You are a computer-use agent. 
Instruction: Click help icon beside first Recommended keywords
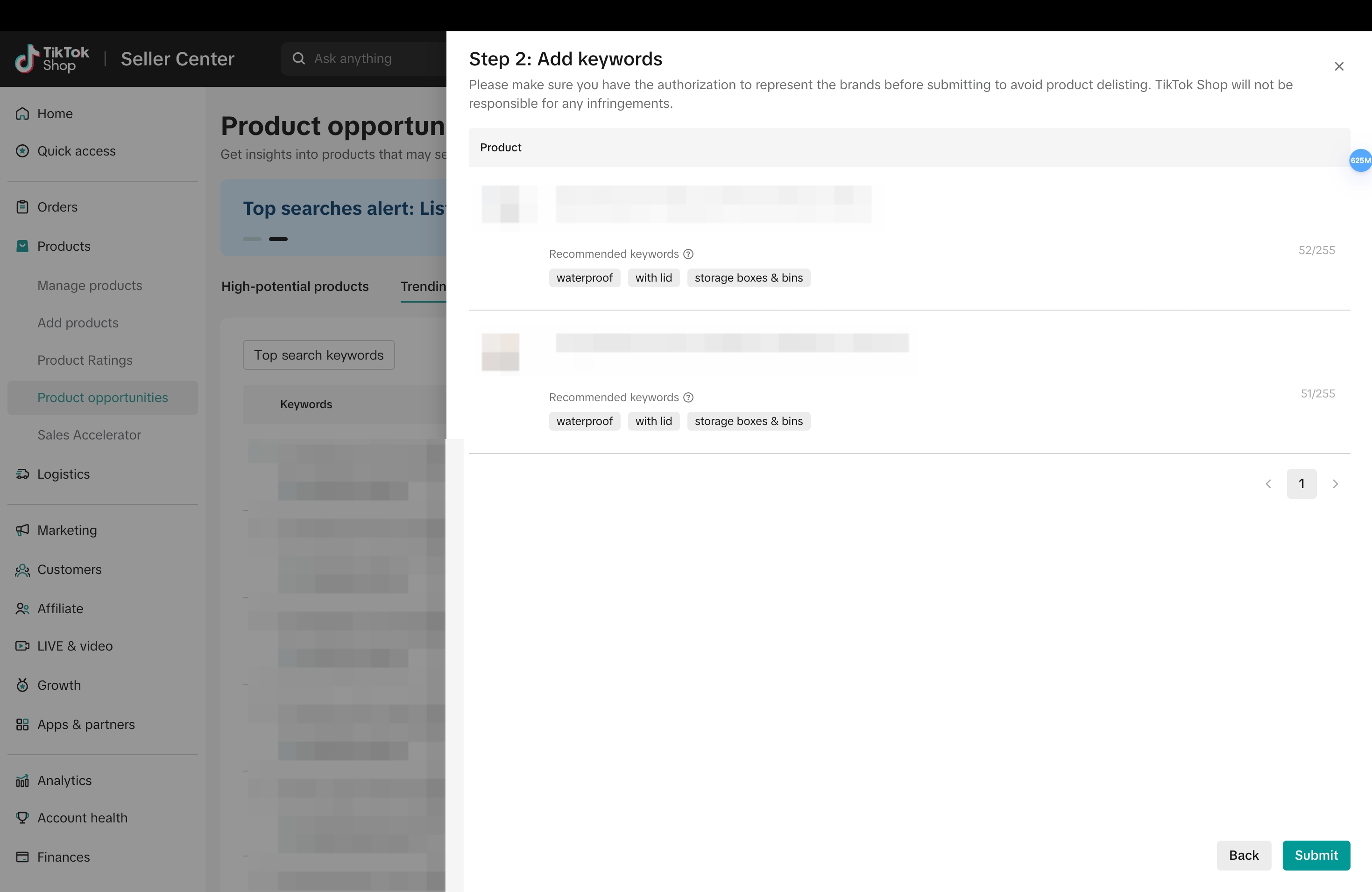[688, 254]
